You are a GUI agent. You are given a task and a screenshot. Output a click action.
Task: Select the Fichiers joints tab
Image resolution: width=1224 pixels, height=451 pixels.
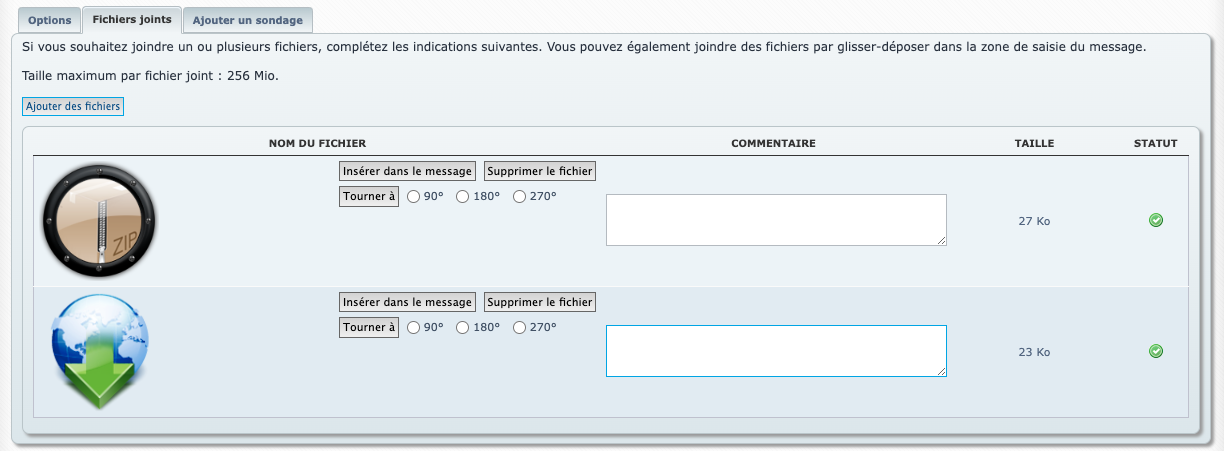pos(130,19)
